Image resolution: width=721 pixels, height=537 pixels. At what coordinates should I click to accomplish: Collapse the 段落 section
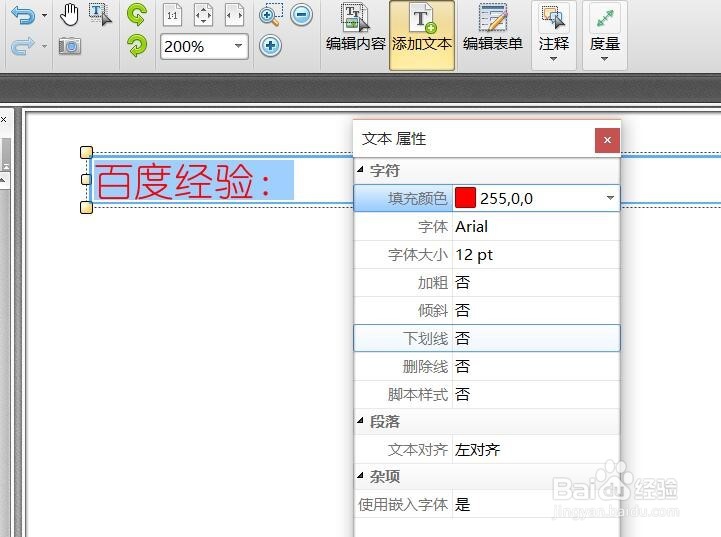pyautogui.click(x=360, y=421)
